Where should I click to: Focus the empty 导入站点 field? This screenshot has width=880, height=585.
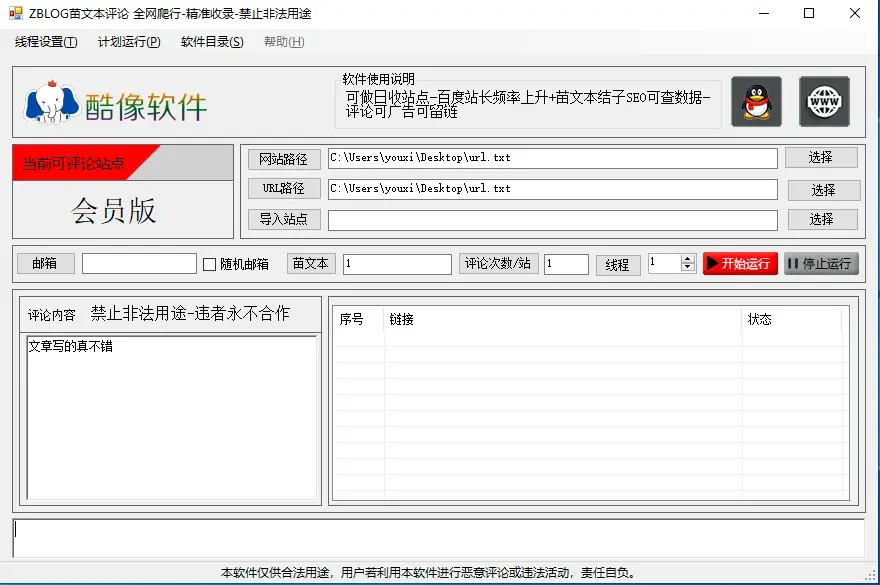[553, 220]
